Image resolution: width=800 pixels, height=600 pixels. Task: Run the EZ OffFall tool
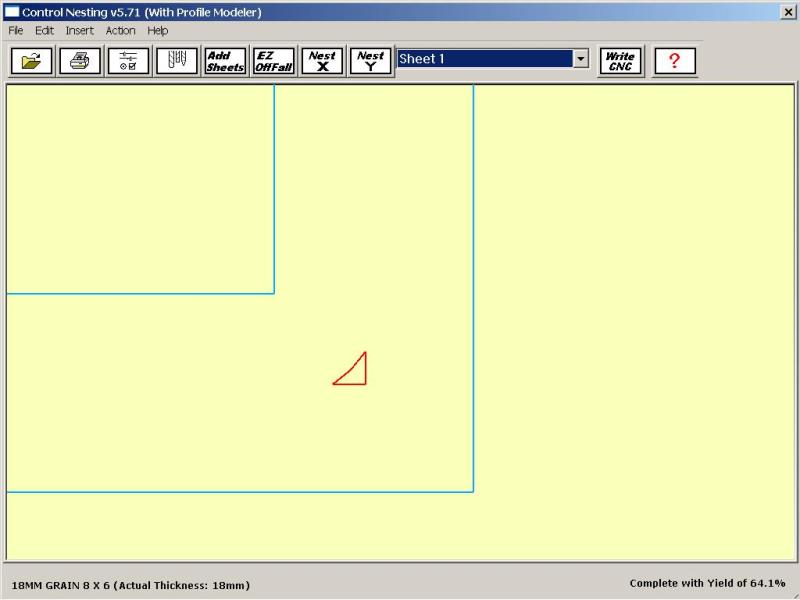click(x=273, y=61)
